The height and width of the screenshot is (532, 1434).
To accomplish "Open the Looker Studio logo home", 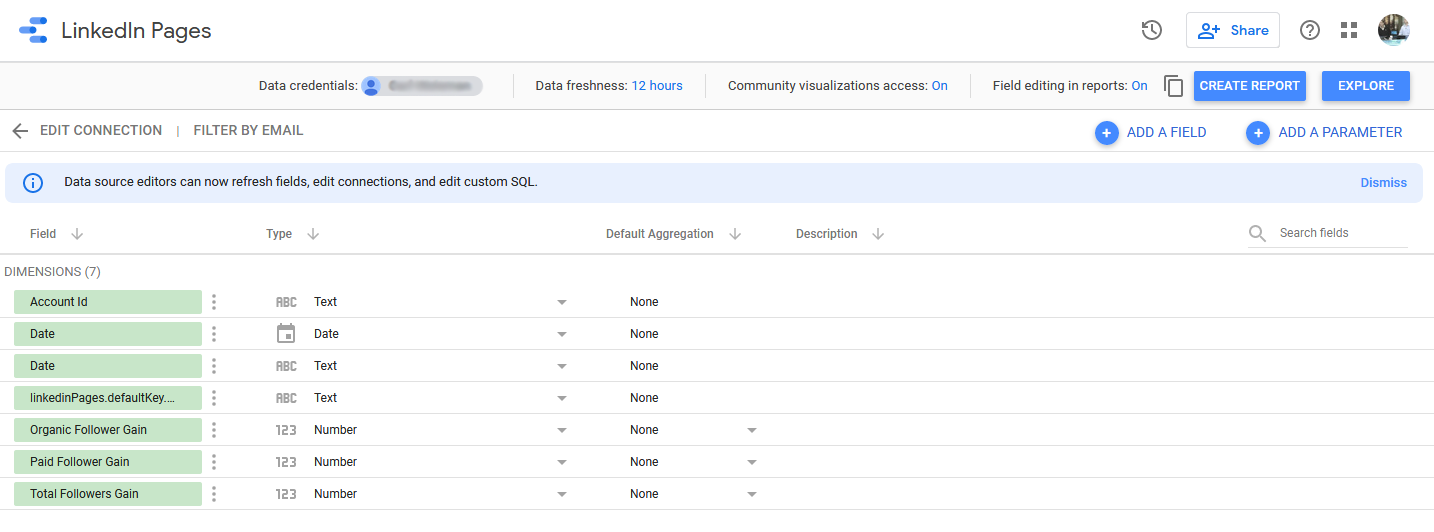I will [x=33, y=30].
